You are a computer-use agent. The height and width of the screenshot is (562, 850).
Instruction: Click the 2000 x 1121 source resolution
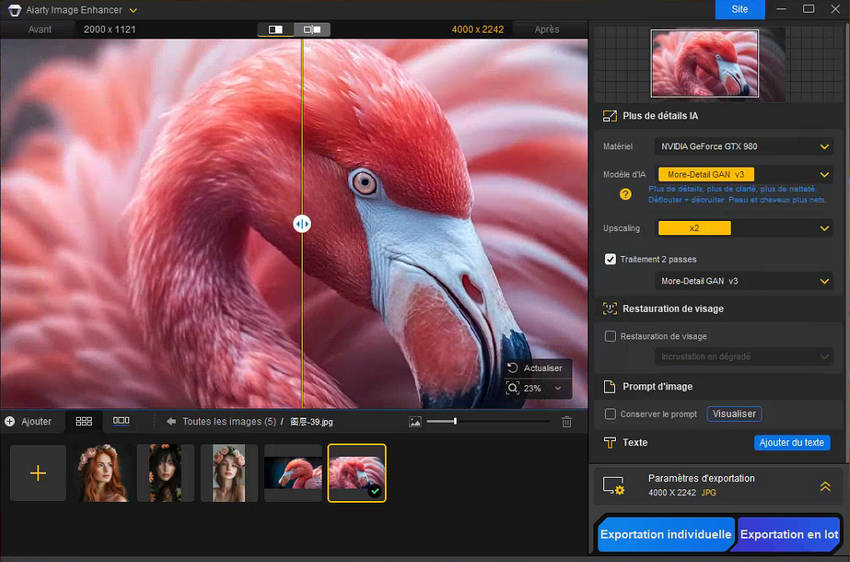110,29
